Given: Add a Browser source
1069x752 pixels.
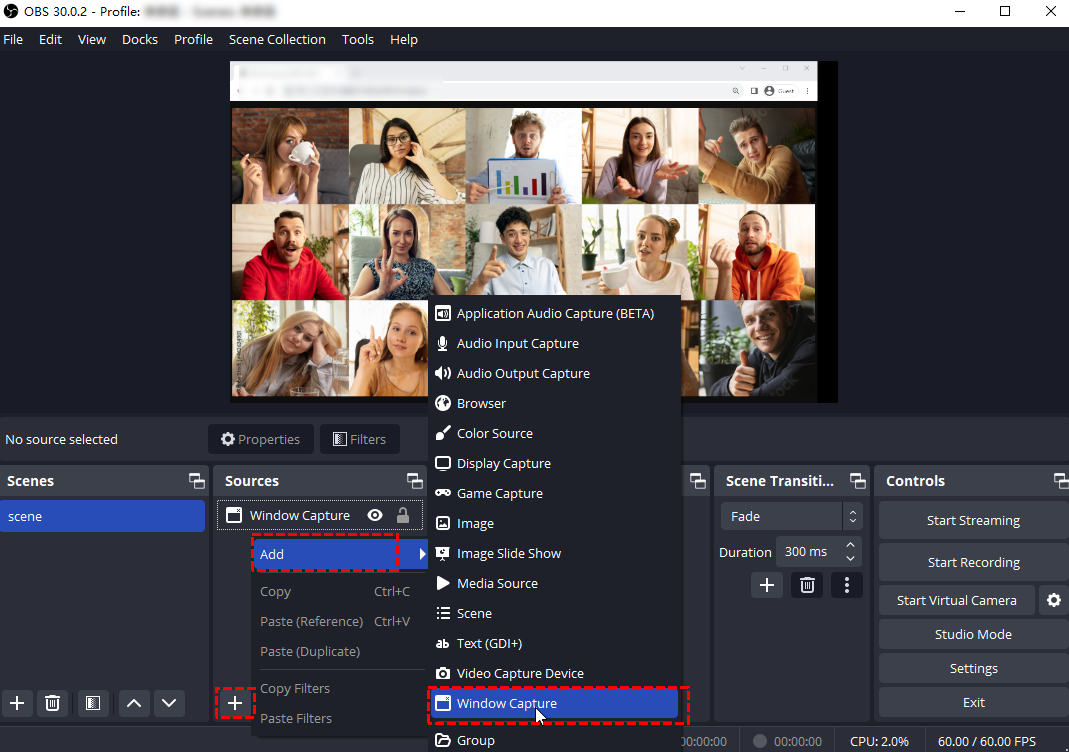Looking at the screenshot, I should coord(480,403).
